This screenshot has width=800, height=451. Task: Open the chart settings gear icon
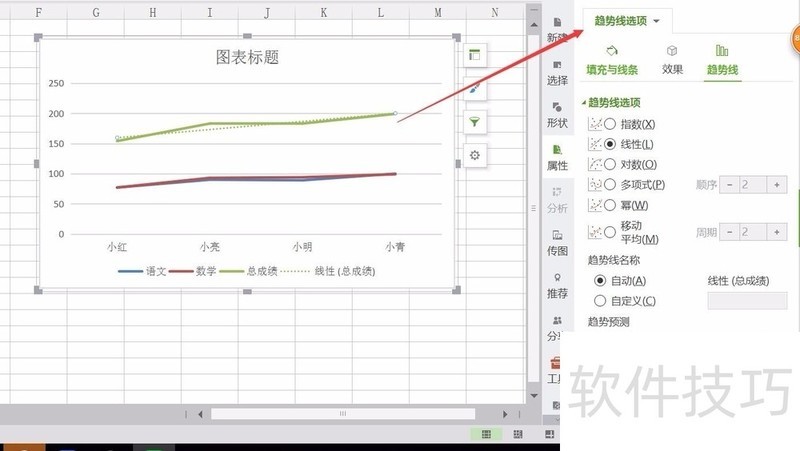(474, 155)
